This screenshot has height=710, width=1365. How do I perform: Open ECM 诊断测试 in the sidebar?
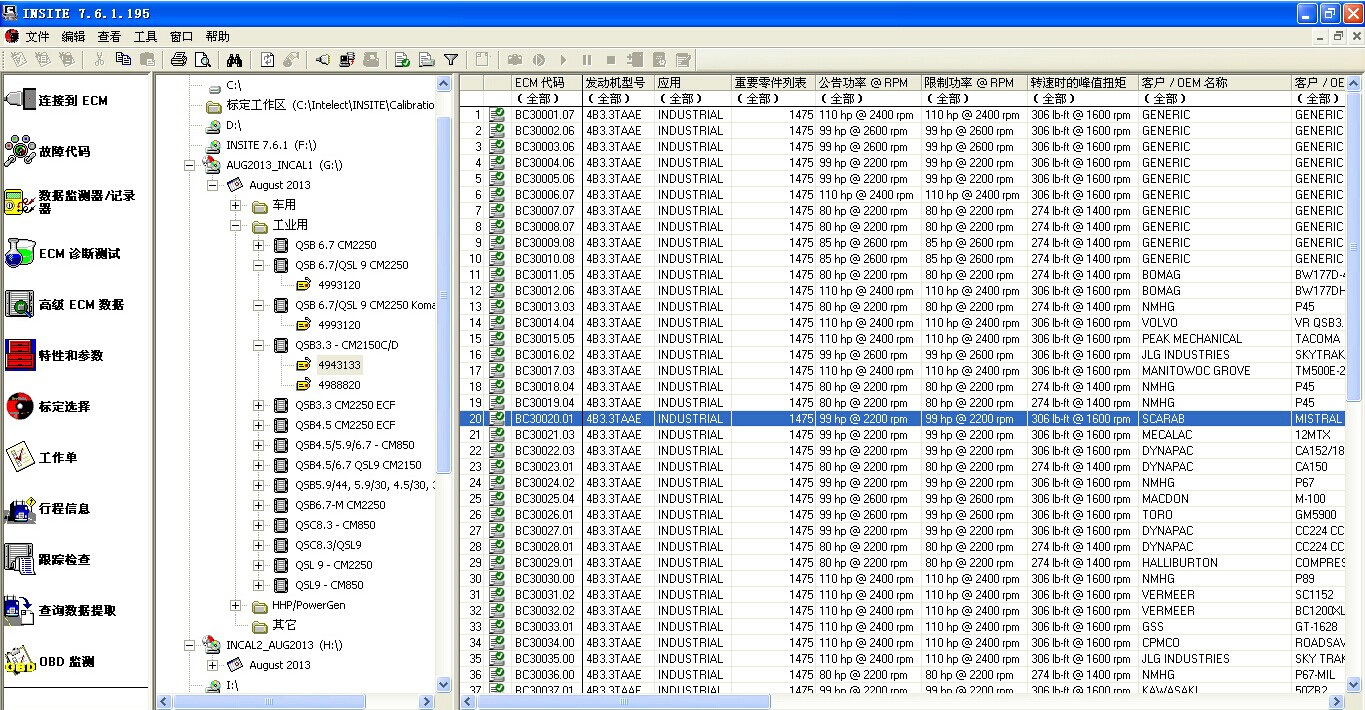tap(63, 254)
